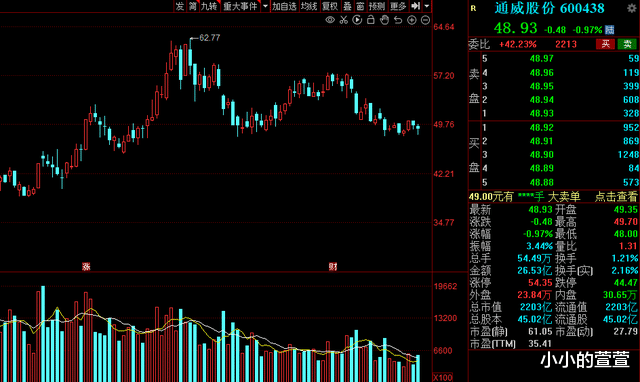This screenshot has width=640, height=382.
Task: Select buy level 1 price 48.92
Action: point(541,127)
